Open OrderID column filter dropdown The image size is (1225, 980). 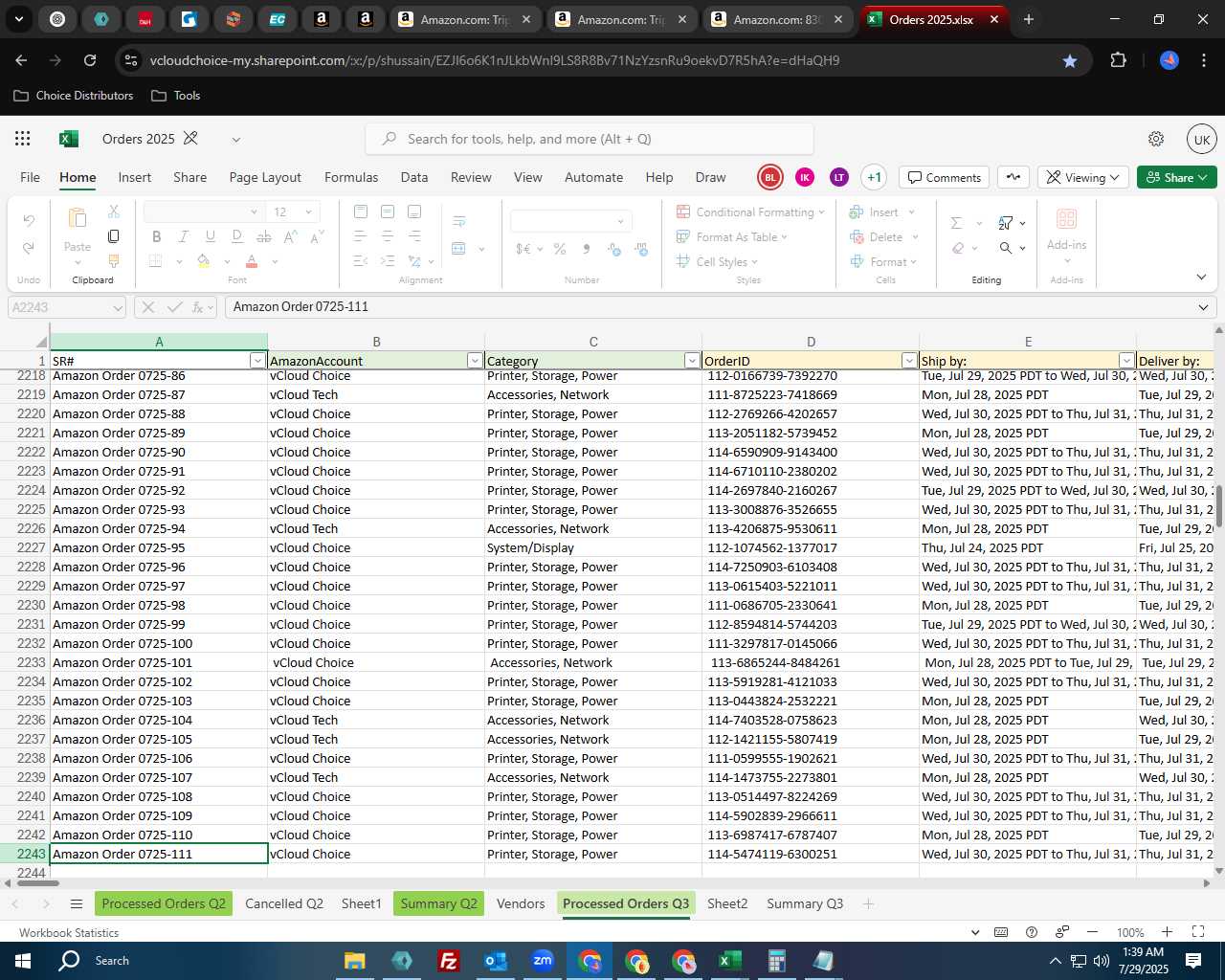pyautogui.click(x=909, y=361)
